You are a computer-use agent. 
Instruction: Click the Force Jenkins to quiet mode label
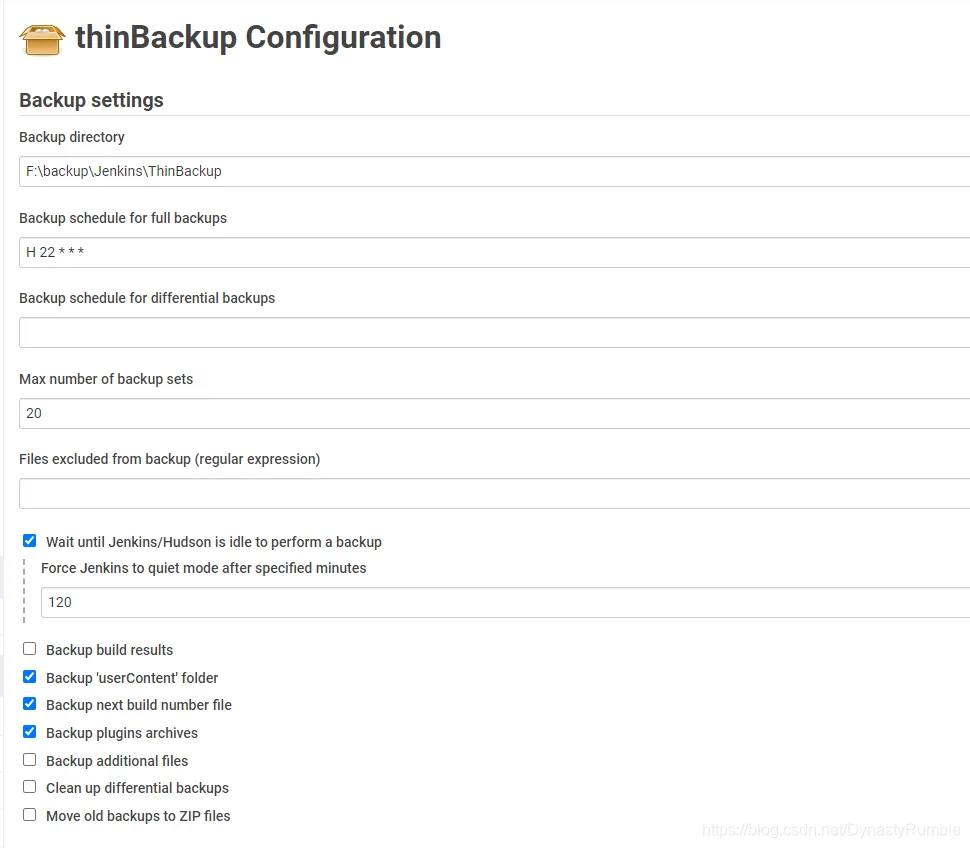click(x=204, y=568)
